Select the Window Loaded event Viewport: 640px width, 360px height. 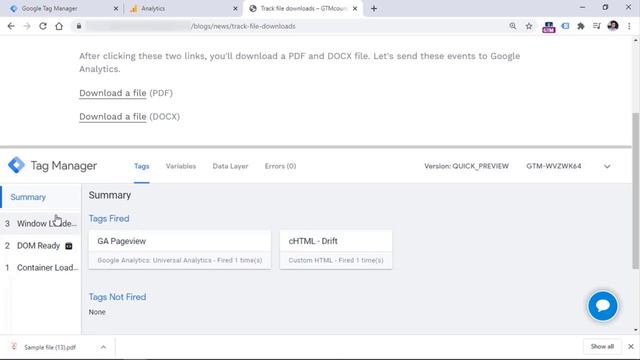[41, 224]
